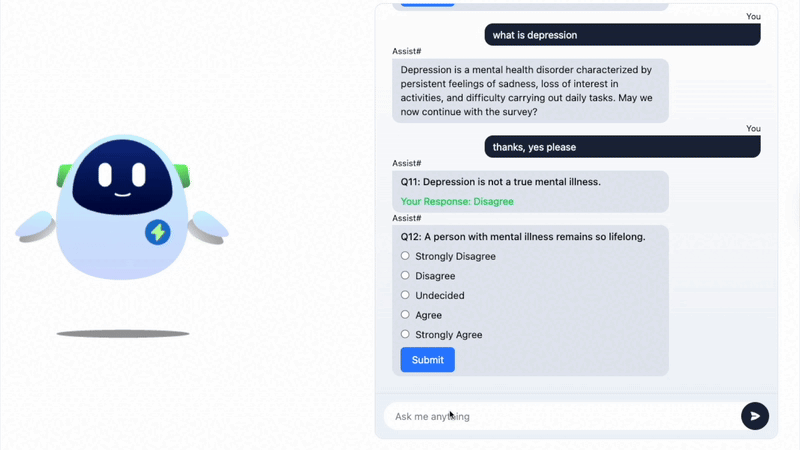Click the green 'Your Response: Disagree' text
This screenshot has width=800, height=450.
click(x=457, y=201)
